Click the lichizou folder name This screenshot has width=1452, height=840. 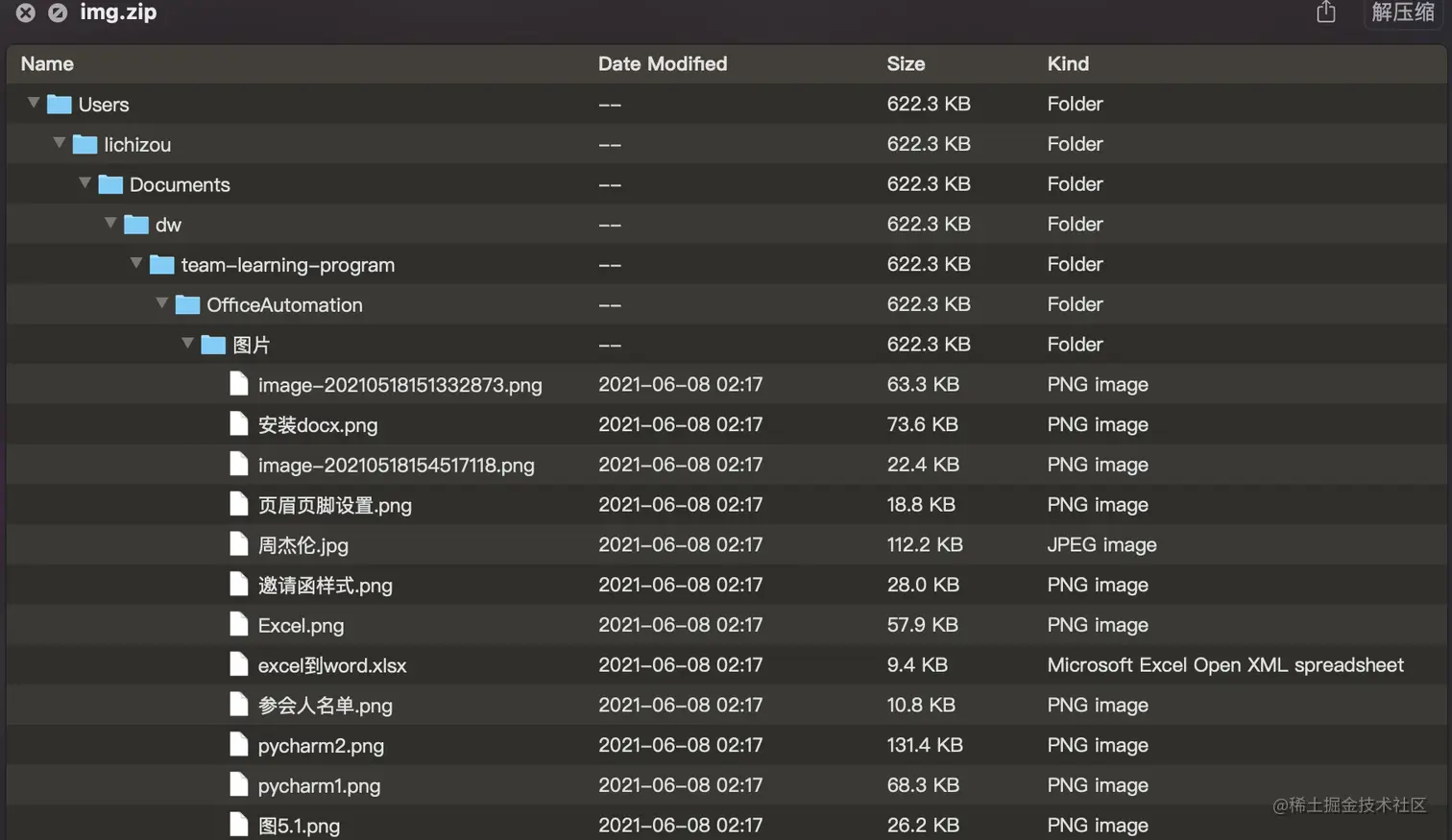tap(137, 145)
